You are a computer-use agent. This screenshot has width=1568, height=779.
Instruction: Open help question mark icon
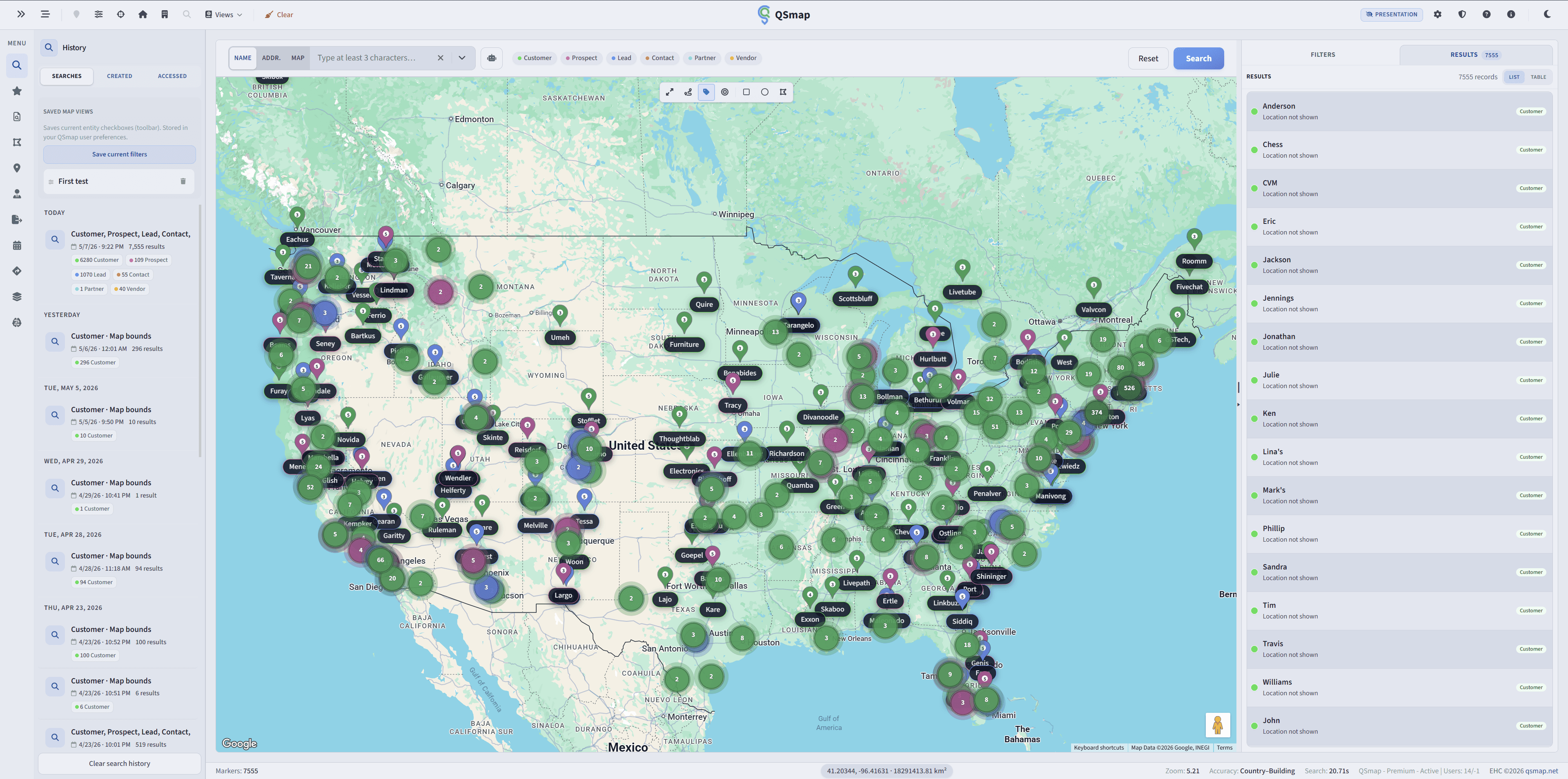point(1486,14)
